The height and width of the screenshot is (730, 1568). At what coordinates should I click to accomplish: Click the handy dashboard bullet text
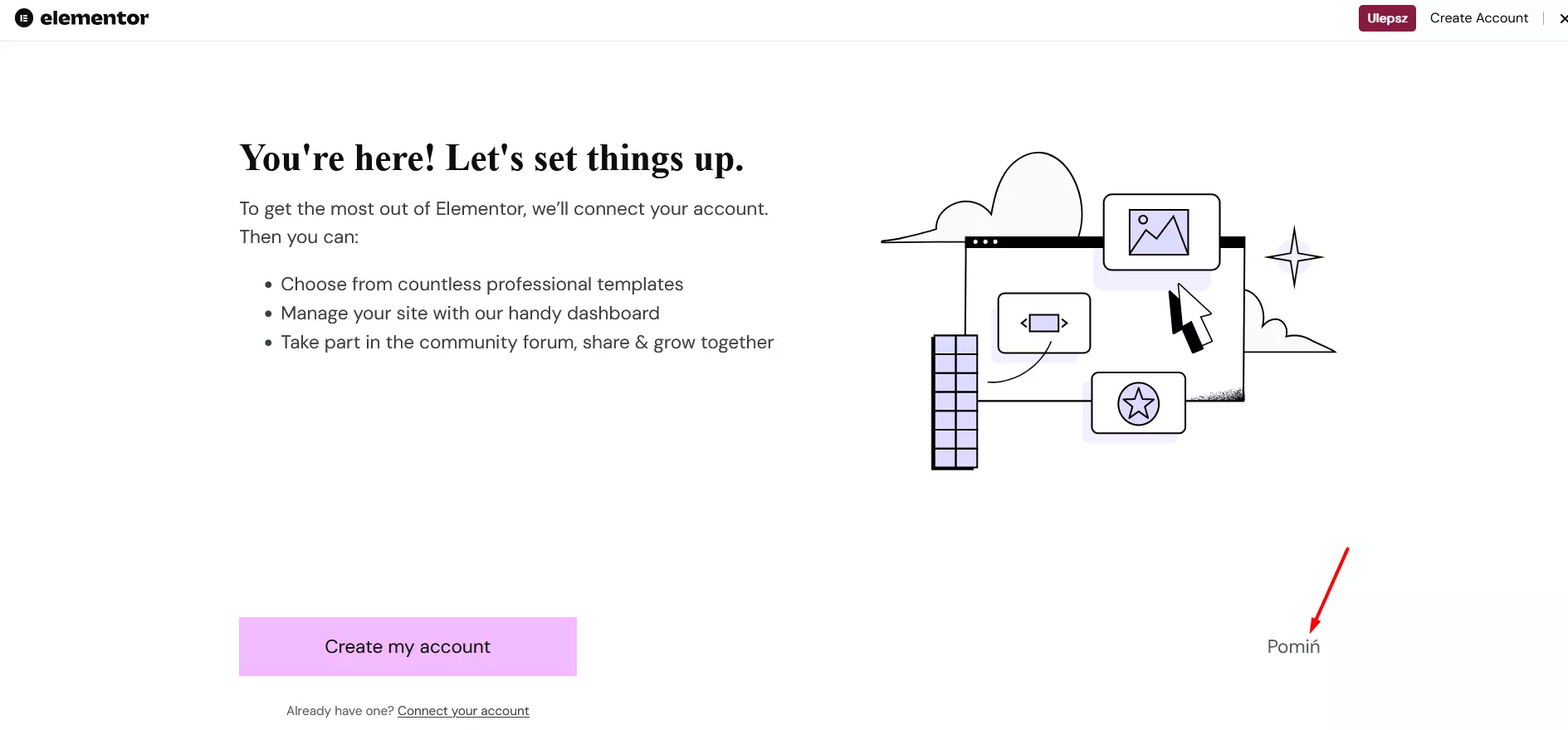click(x=470, y=314)
